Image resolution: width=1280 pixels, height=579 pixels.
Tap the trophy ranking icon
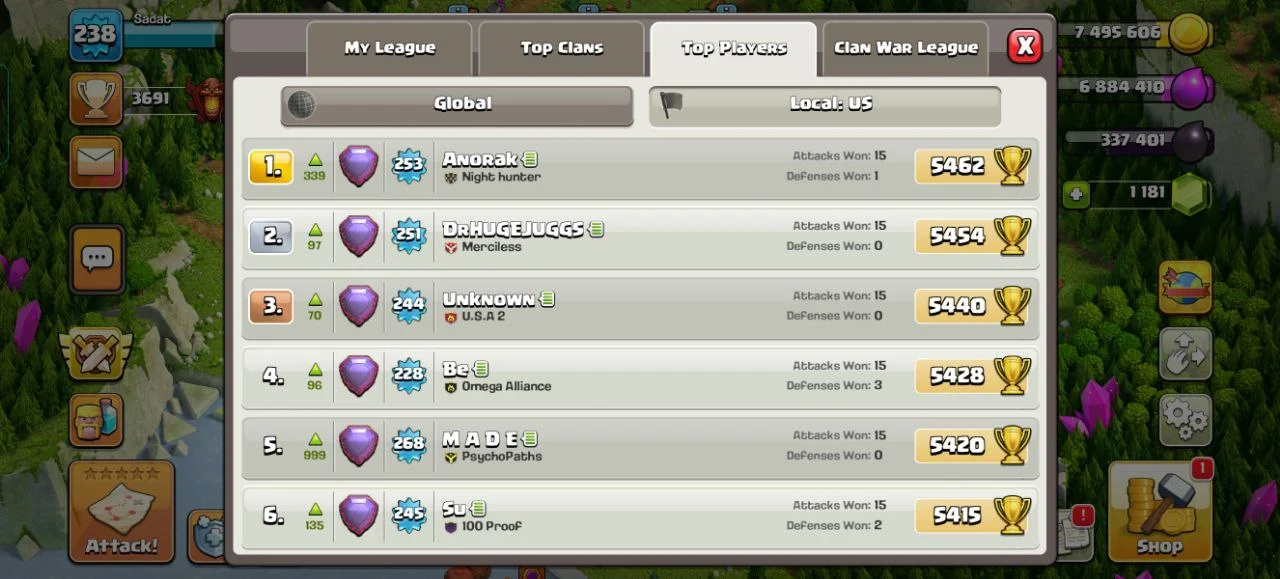[96, 98]
